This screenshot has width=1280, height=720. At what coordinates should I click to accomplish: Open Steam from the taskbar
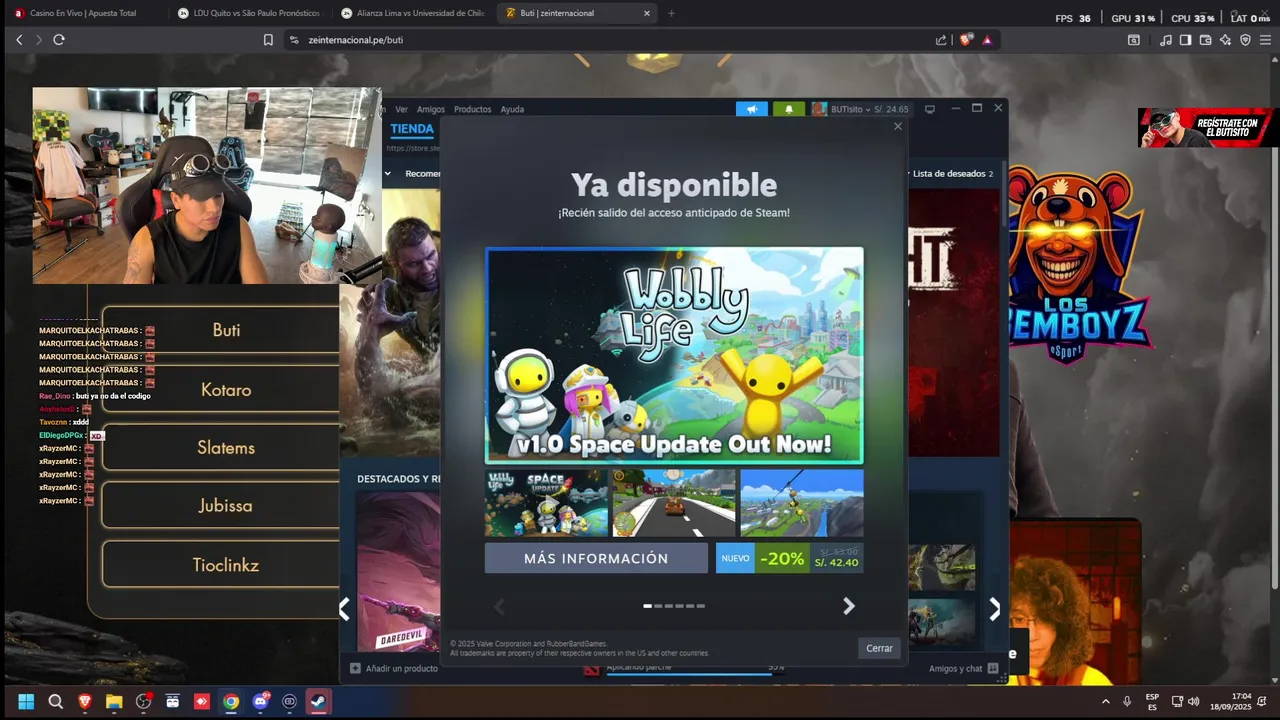[x=318, y=702]
